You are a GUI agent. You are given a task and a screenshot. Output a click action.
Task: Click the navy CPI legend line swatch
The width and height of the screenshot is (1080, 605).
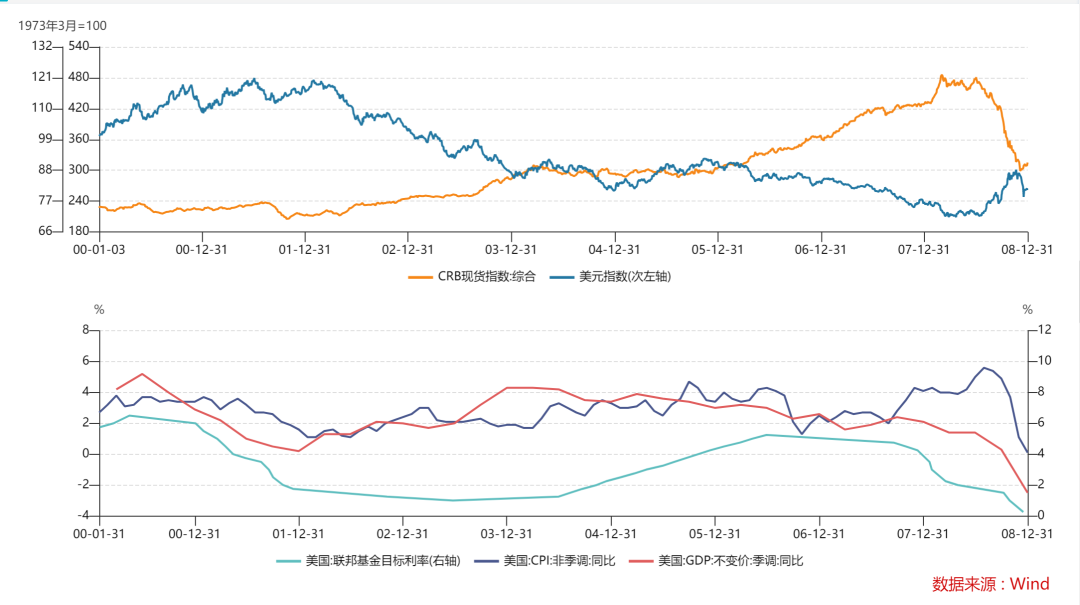(x=486, y=561)
